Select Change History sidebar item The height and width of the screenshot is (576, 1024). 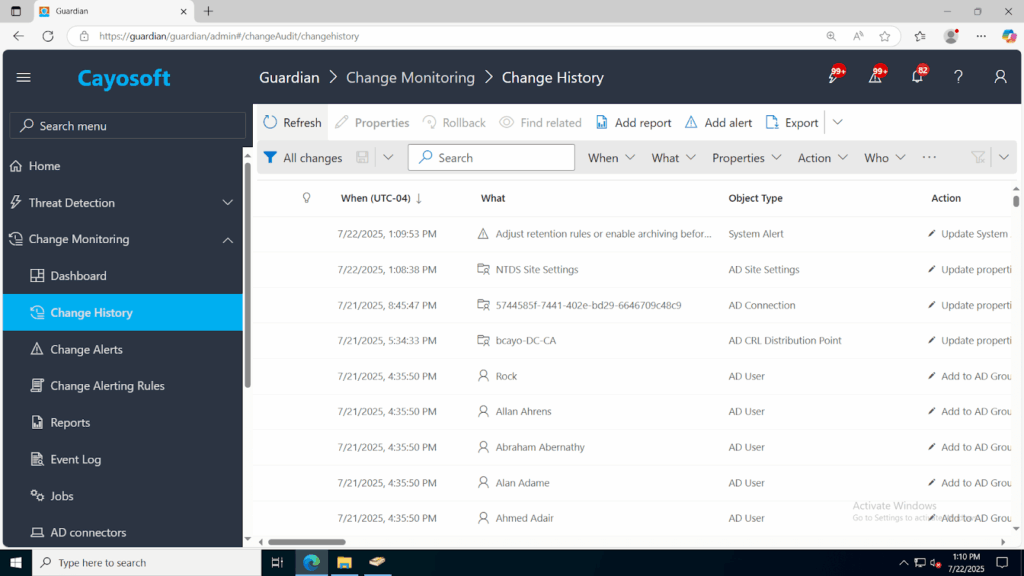(123, 312)
